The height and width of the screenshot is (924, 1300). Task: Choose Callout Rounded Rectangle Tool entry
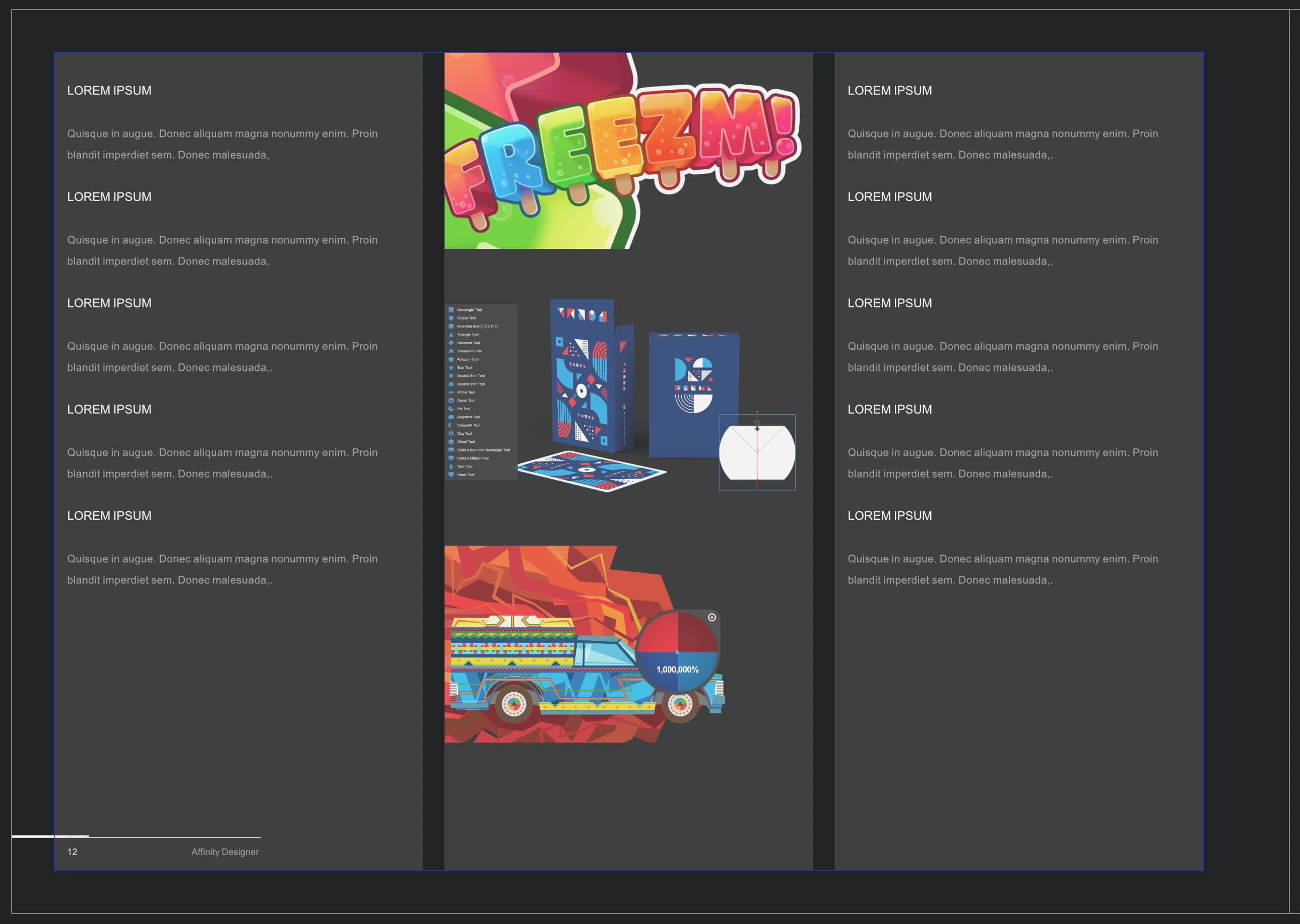[480, 450]
